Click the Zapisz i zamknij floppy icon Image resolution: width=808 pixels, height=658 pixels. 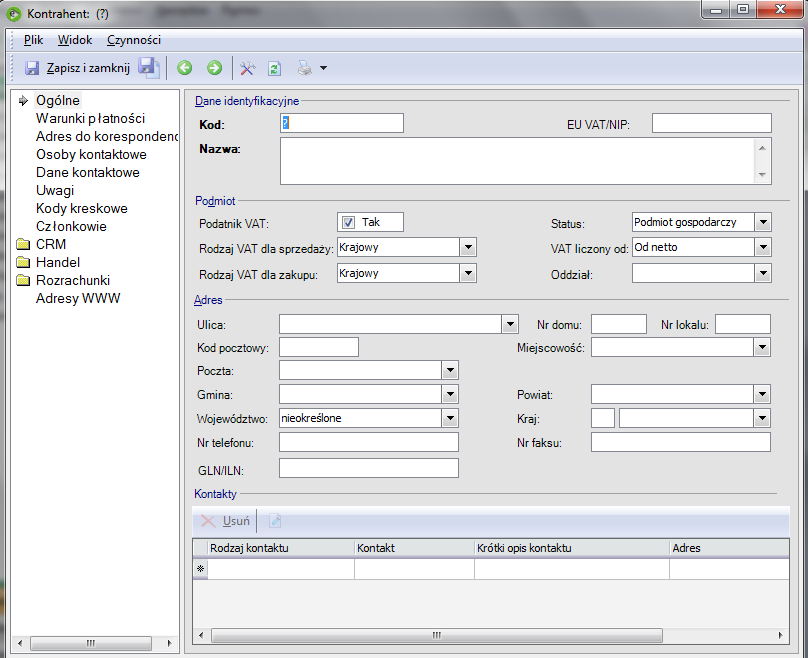point(32,68)
